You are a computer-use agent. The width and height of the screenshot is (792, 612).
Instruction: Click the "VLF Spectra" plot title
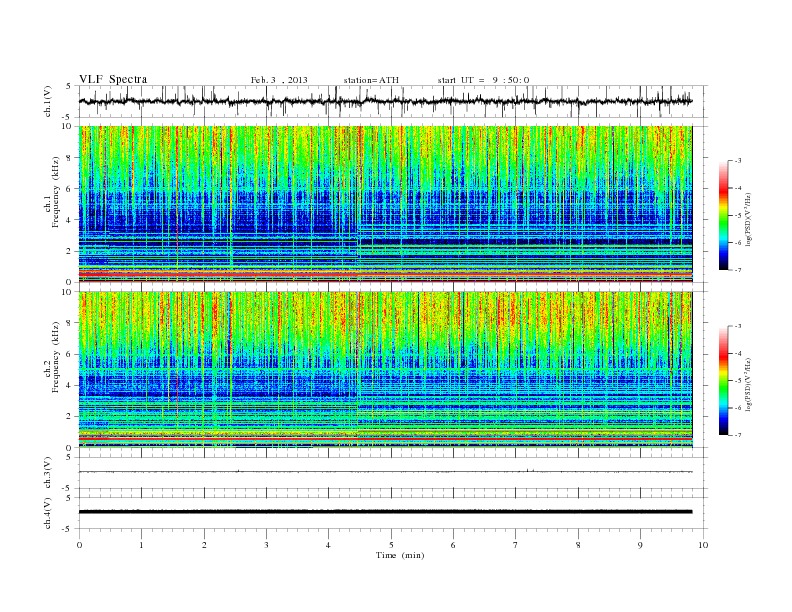point(113,79)
